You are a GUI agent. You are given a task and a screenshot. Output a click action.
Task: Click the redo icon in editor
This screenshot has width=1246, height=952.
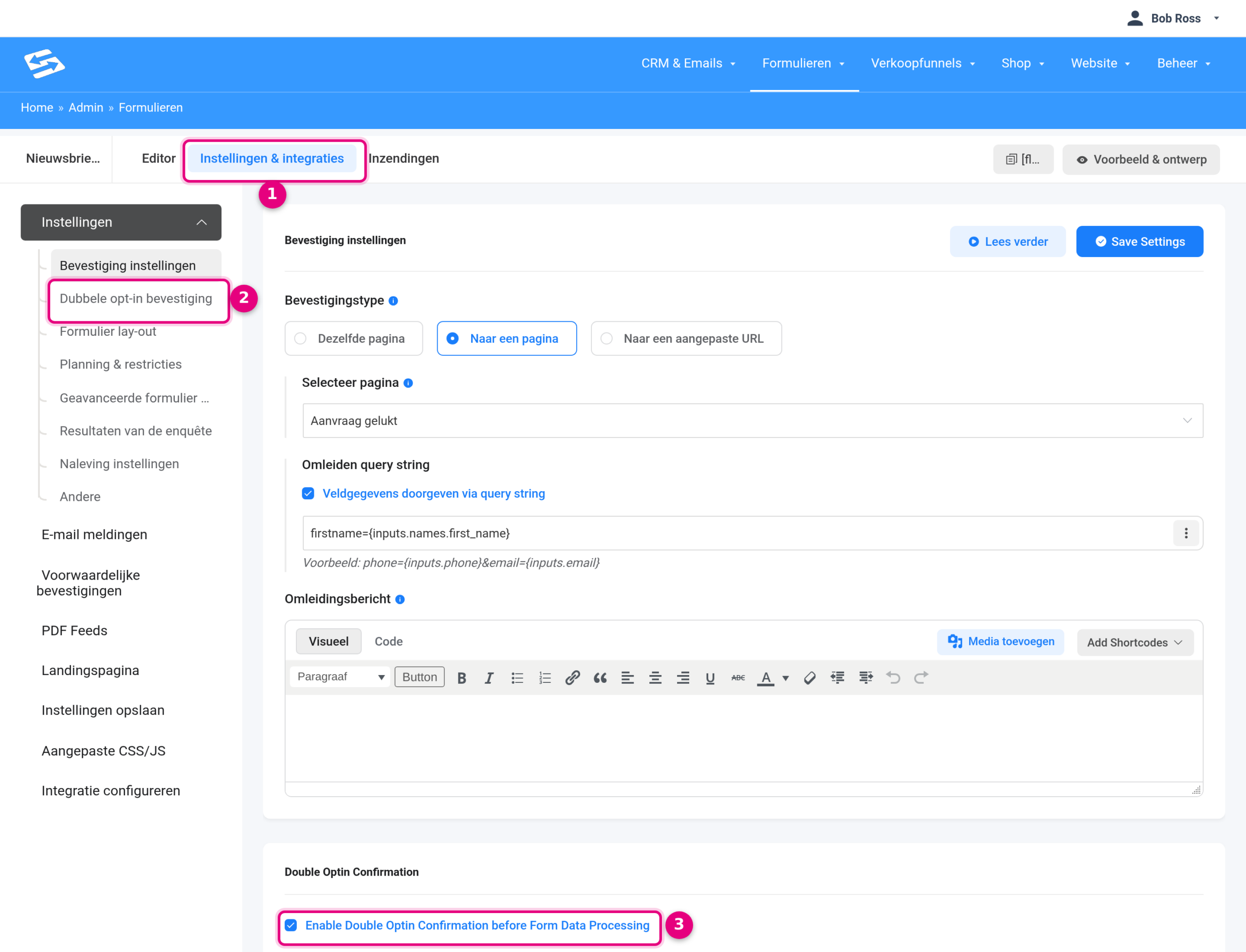click(x=921, y=677)
